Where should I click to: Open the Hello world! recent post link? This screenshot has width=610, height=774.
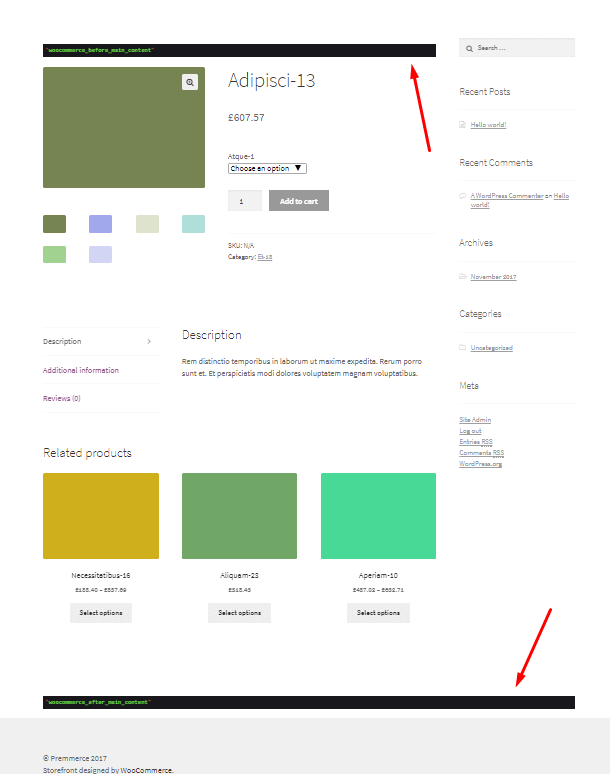coord(488,125)
